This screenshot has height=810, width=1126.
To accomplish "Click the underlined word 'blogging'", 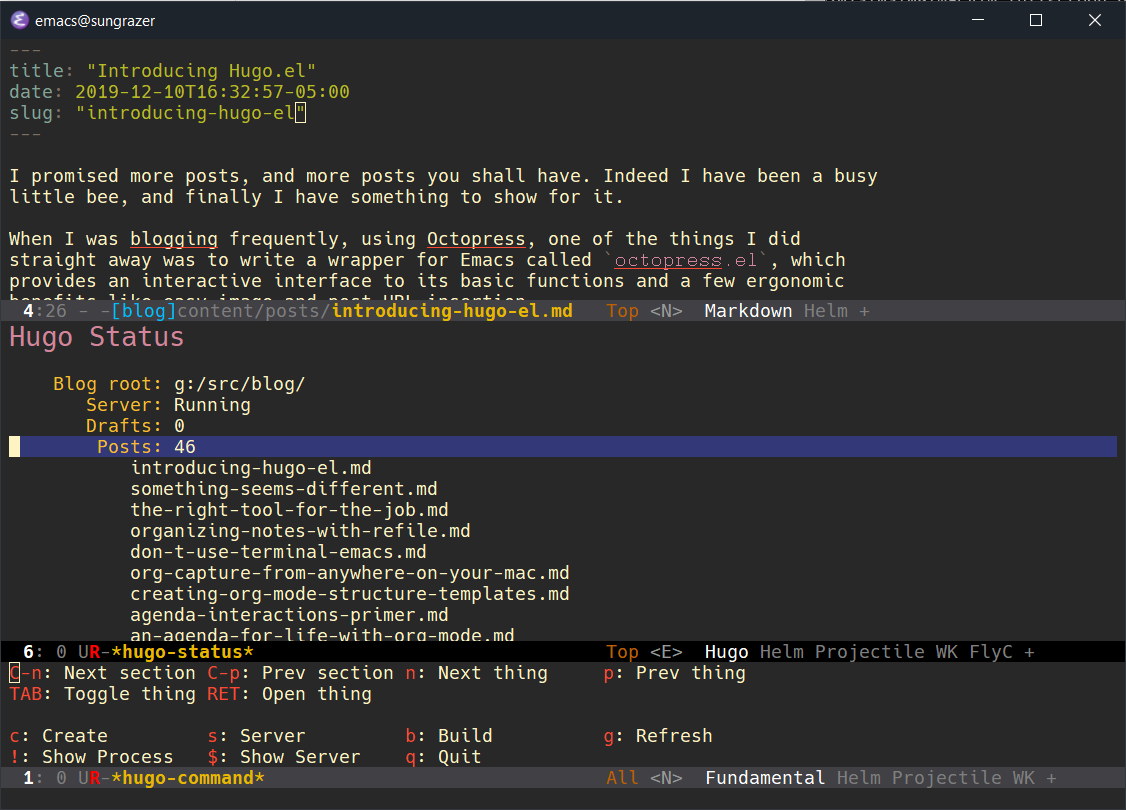I will point(174,239).
